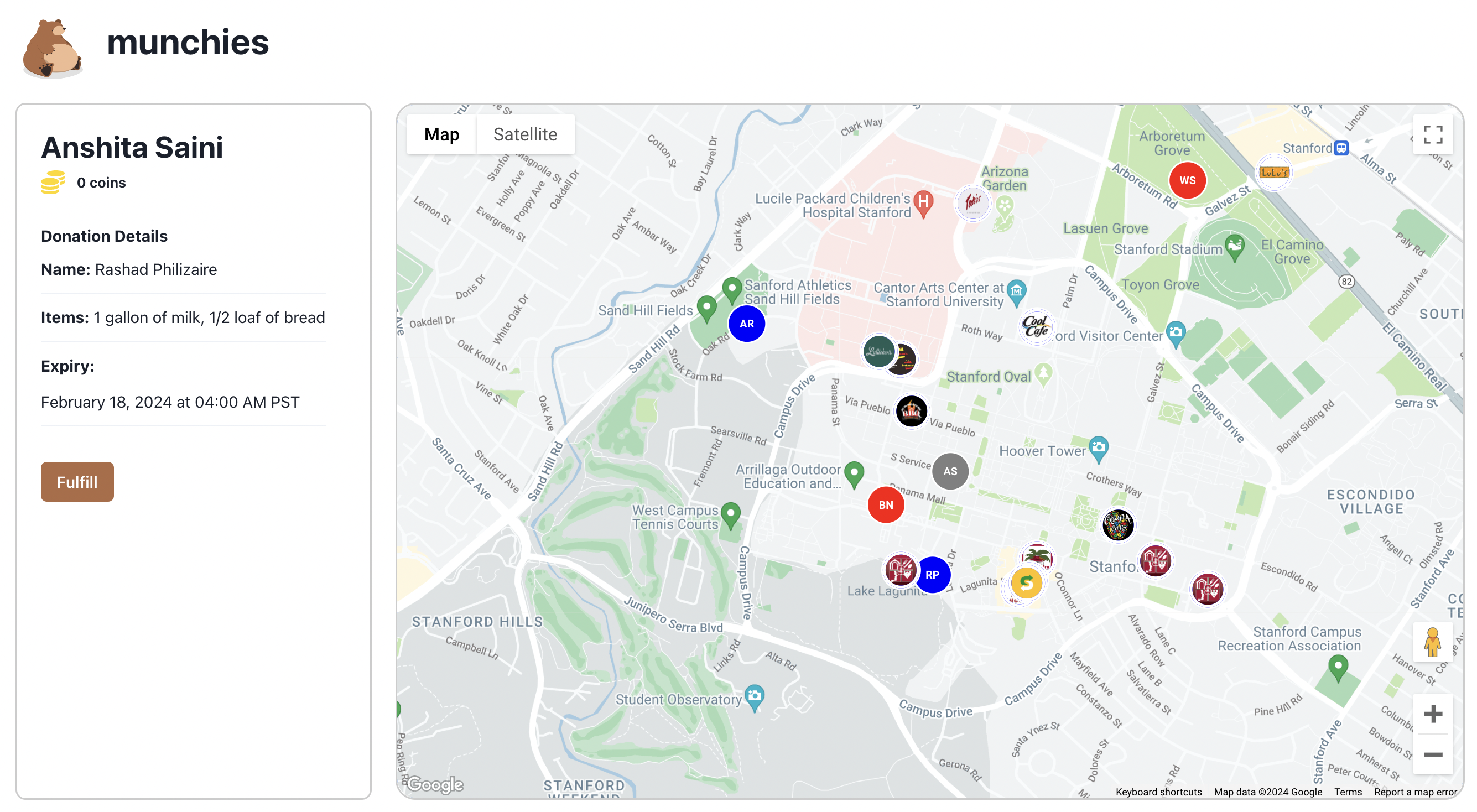Click the munchies bear logo
The height and width of the screenshot is (812, 1477).
pyautogui.click(x=51, y=48)
